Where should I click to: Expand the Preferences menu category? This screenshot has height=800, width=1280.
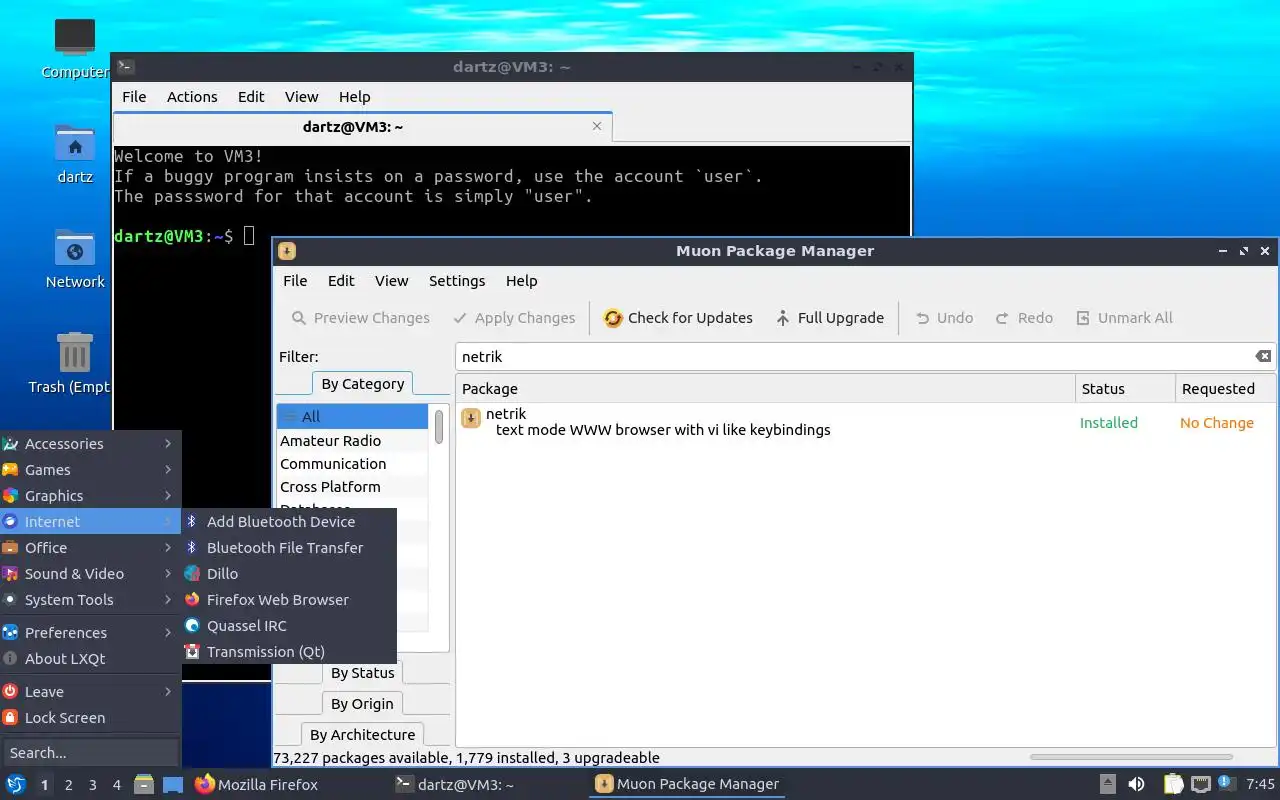point(90,633)
